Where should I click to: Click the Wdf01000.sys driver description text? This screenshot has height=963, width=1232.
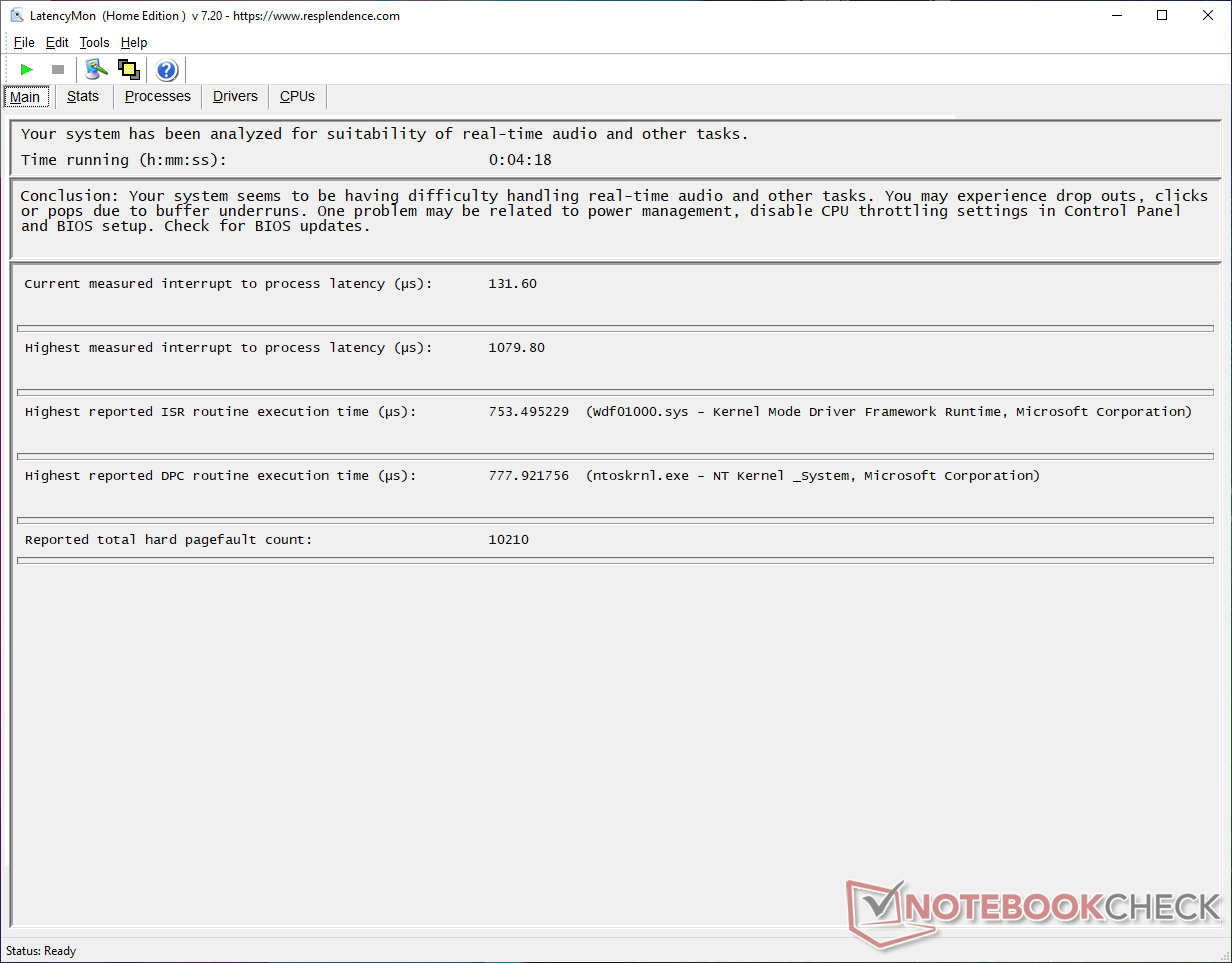point(889,412)
